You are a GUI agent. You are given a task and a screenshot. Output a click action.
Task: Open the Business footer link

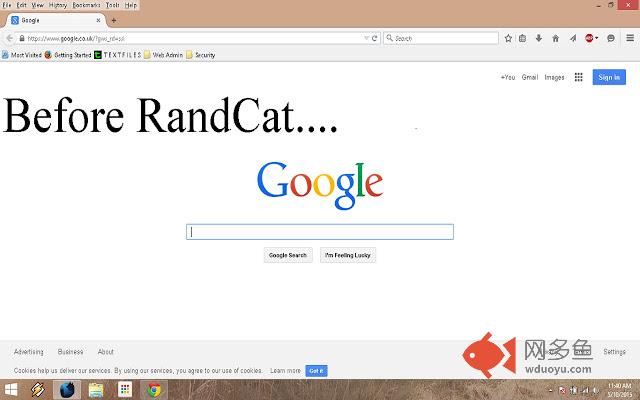tap(71, 351)
